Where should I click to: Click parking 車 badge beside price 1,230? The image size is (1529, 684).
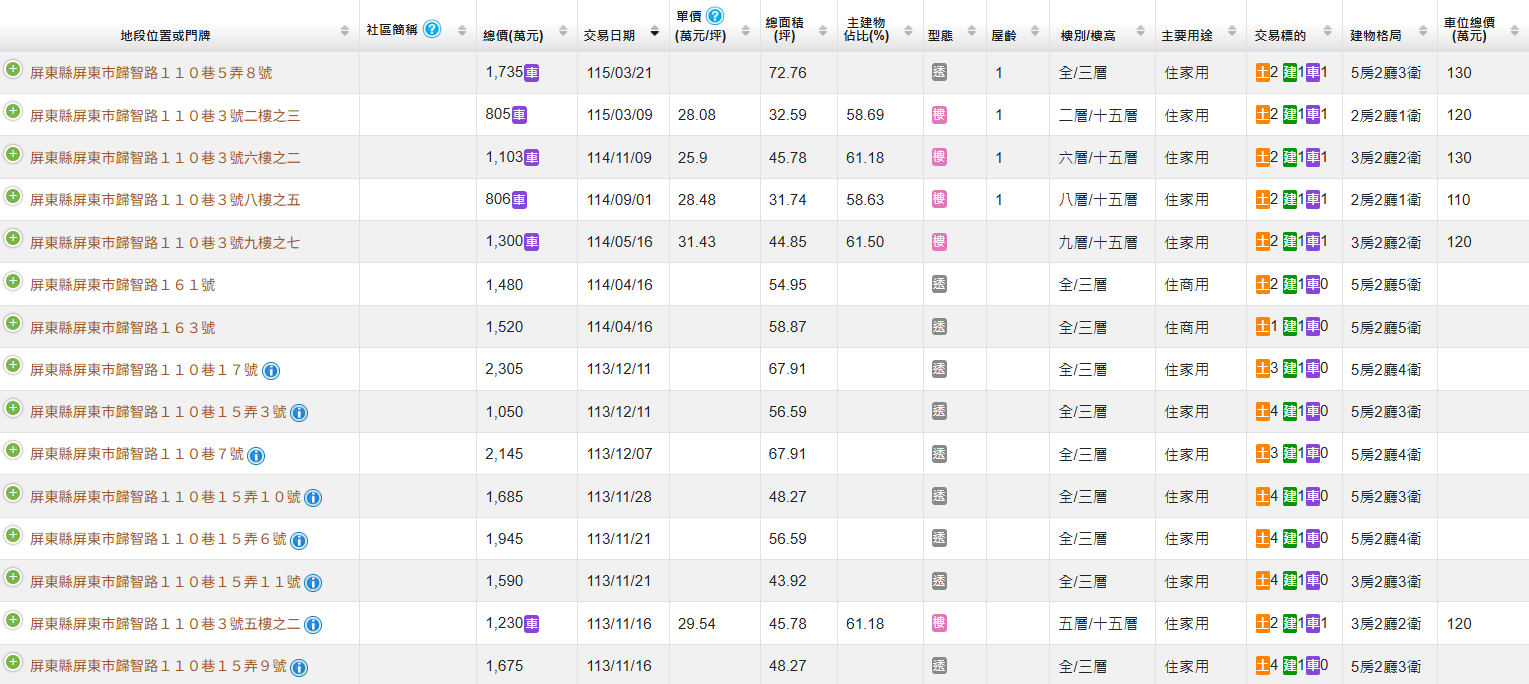click(x=532, y=623)
